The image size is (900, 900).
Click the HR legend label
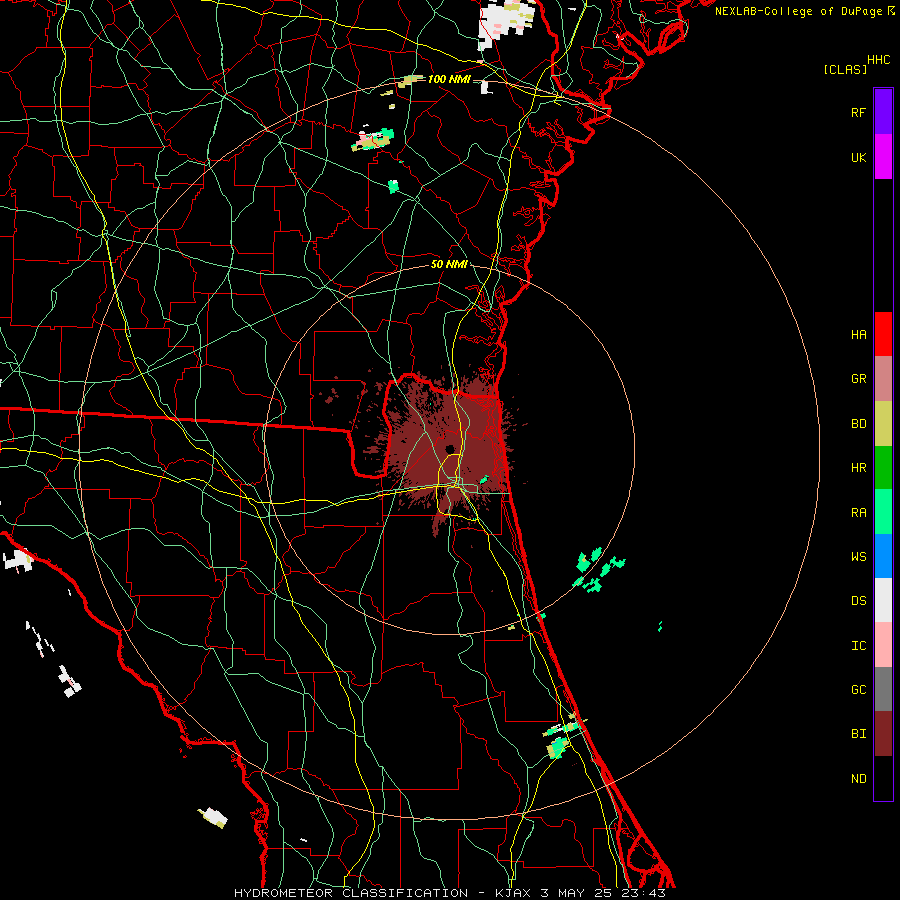[x=858, y=468]
